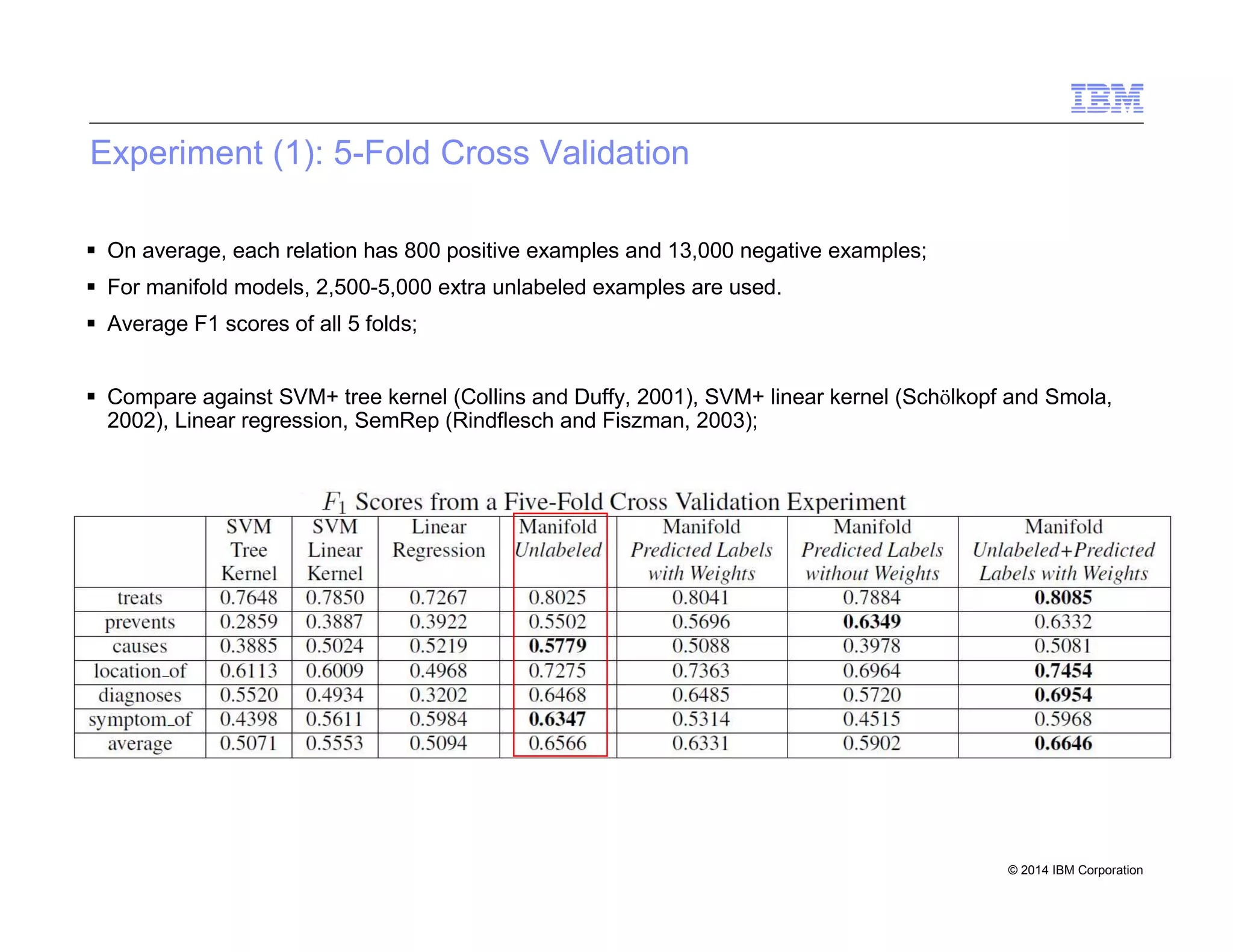Click the bullet about extra unlabeled examples
The height and width of the screenshot is (952, 1233).
[444, 287]
